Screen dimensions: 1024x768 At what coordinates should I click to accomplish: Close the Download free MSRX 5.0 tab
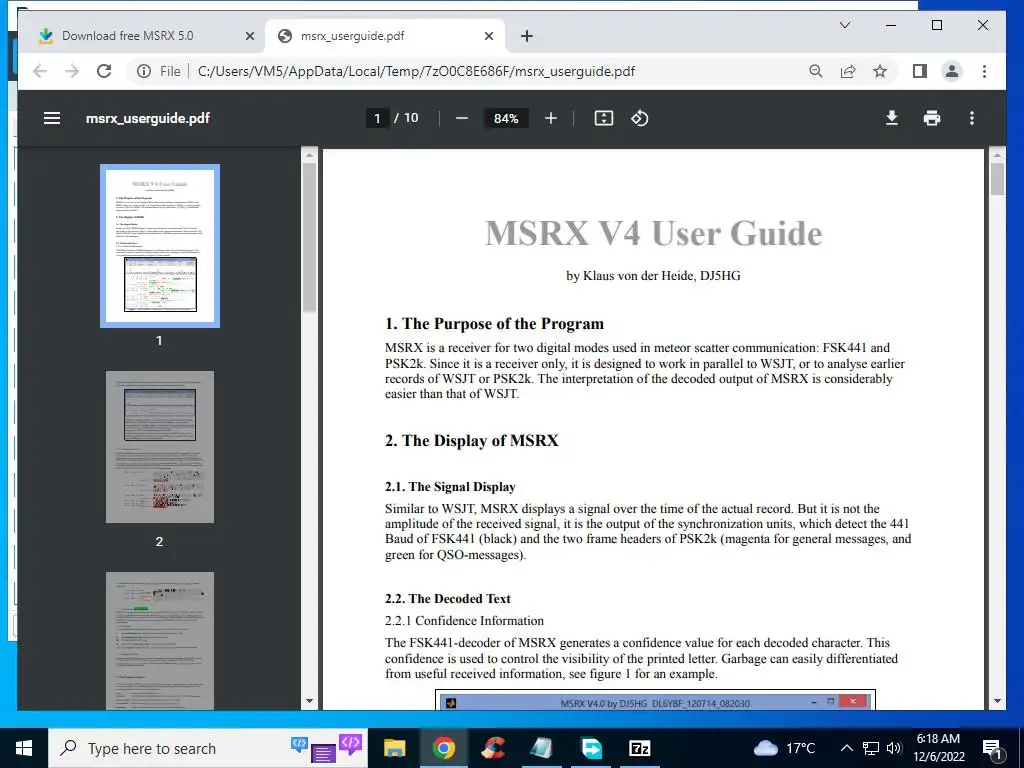point(249,36)
